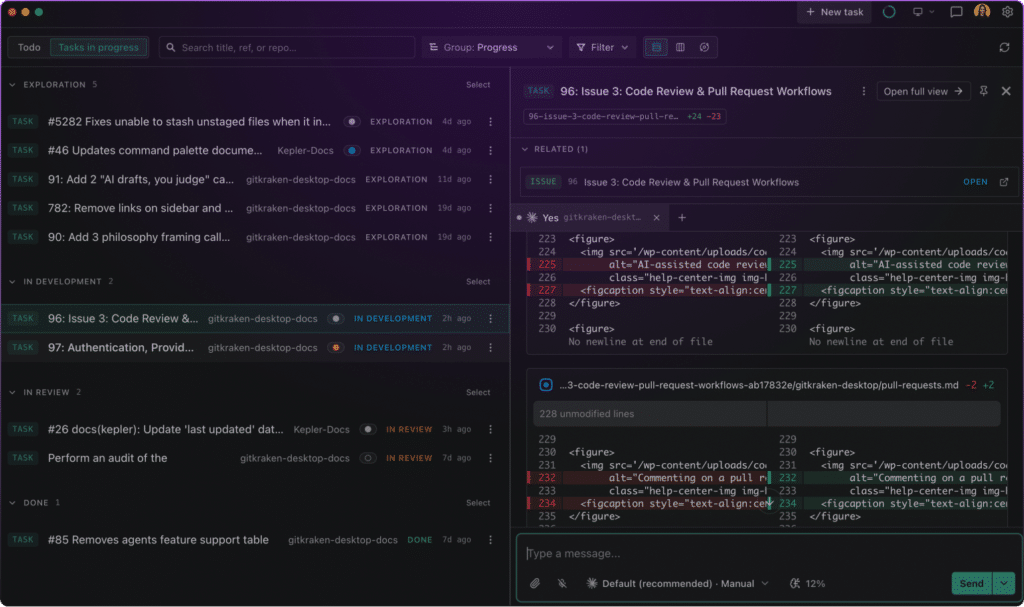Collapse the Related (1) section
Viewport: 1024px width, 607px height.
pyautogui.click(x=524, y=149)
